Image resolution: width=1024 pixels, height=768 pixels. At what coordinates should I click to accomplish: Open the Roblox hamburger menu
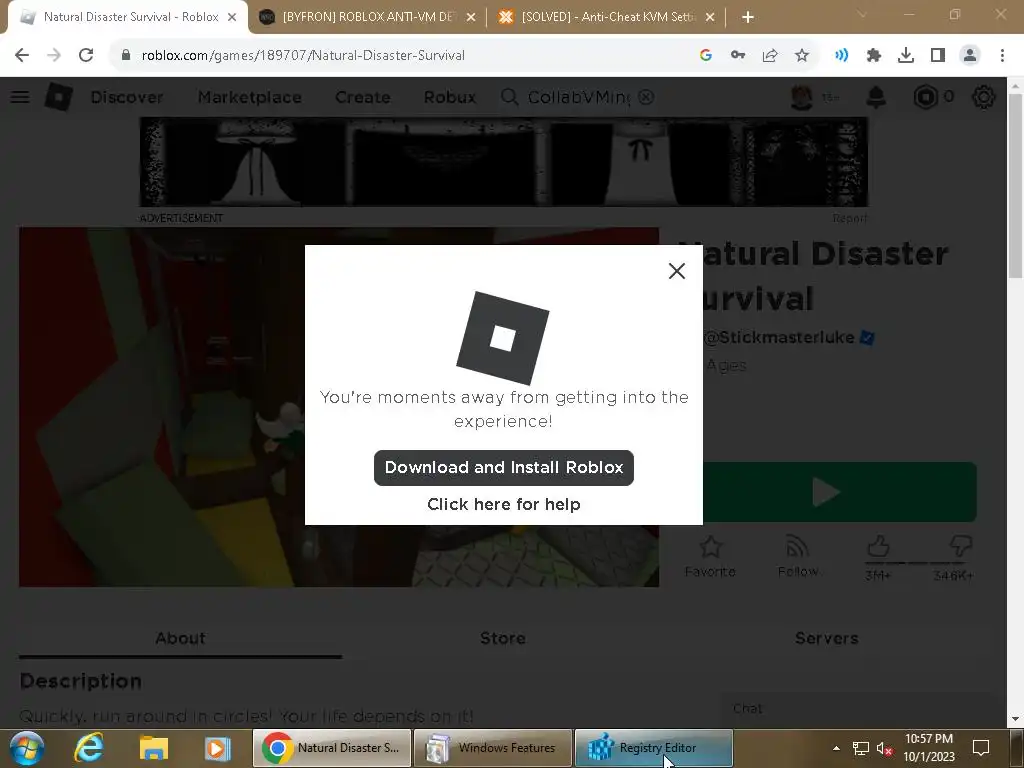tap(20, 97)
